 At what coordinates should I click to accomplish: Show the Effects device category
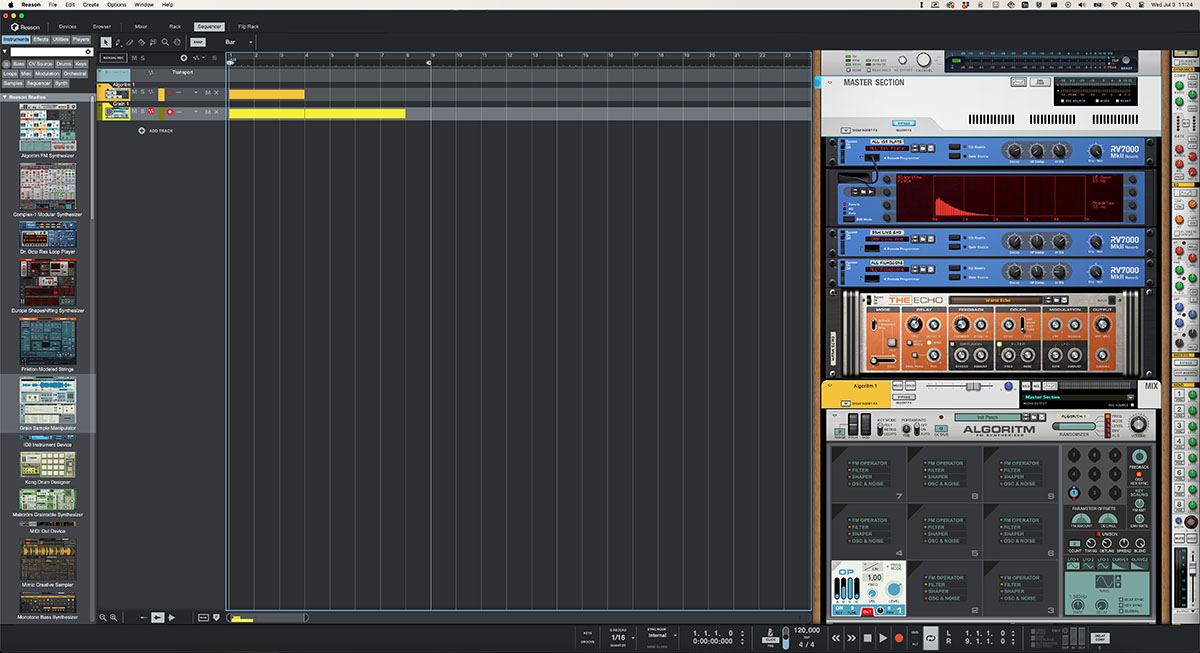point(41,39)
